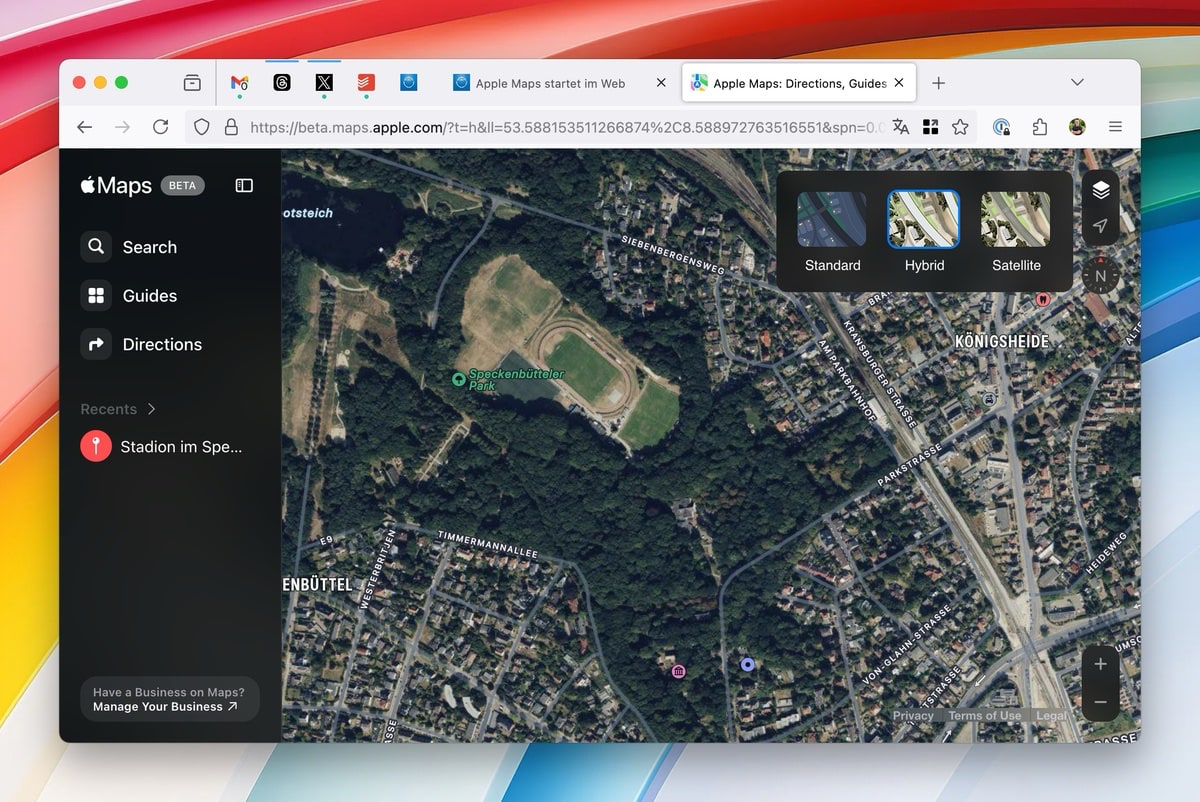Screen dimensions: 1200x802
Task: Open the Firefox application menu
Action: [x=1115, y=127]
